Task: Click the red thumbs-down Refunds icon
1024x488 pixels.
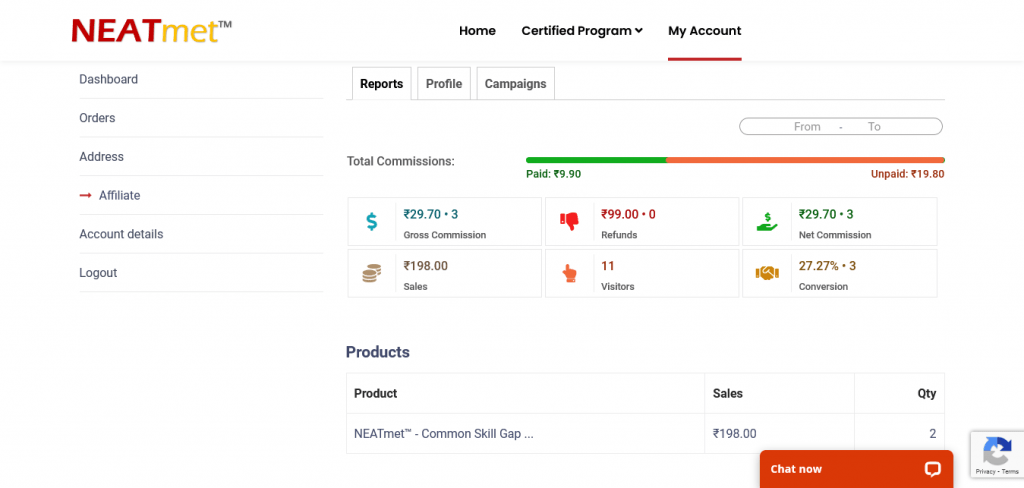Action: (x=569, y=221)
